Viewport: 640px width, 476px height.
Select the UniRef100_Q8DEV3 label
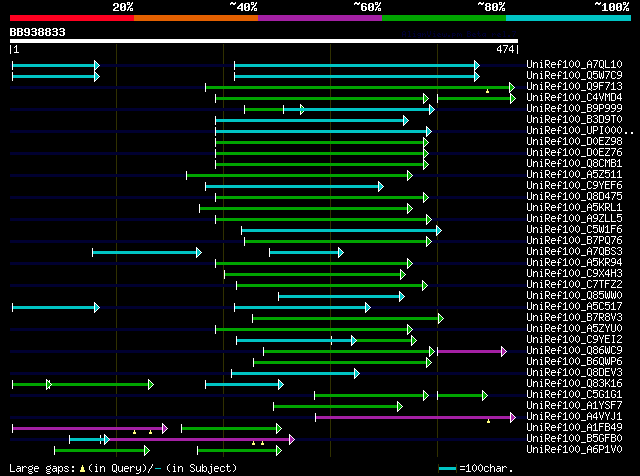[574, 373]
